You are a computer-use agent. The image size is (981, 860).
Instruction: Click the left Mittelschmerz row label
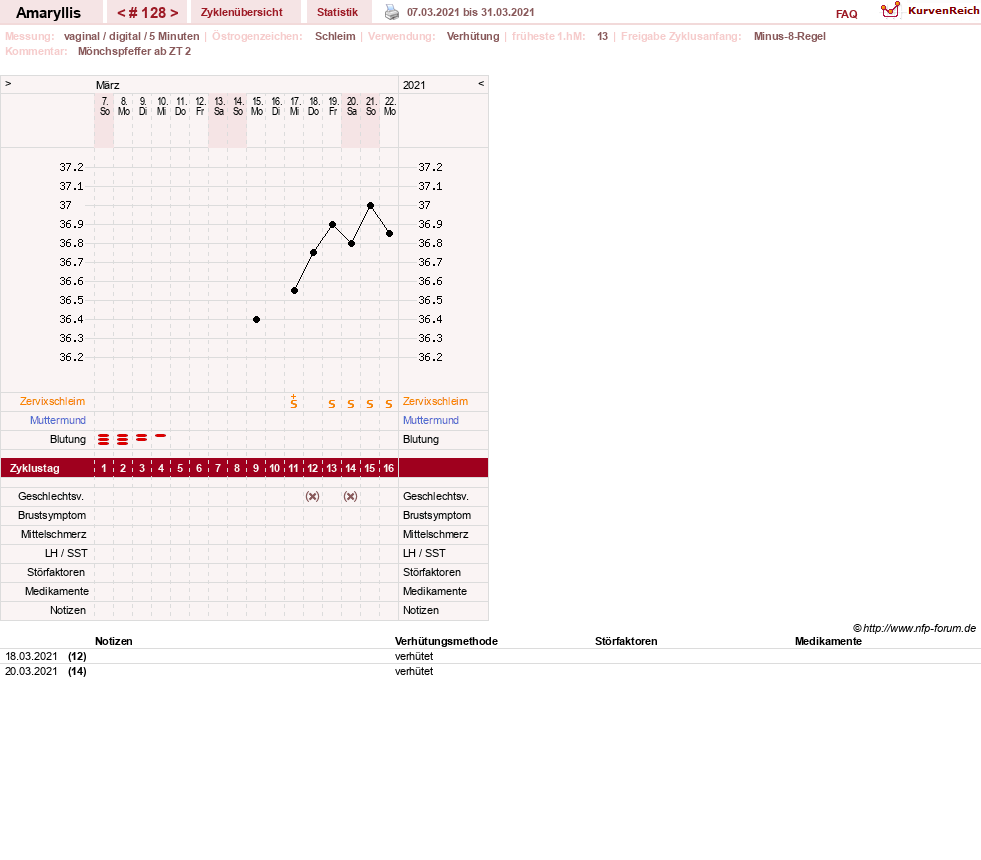53,535
